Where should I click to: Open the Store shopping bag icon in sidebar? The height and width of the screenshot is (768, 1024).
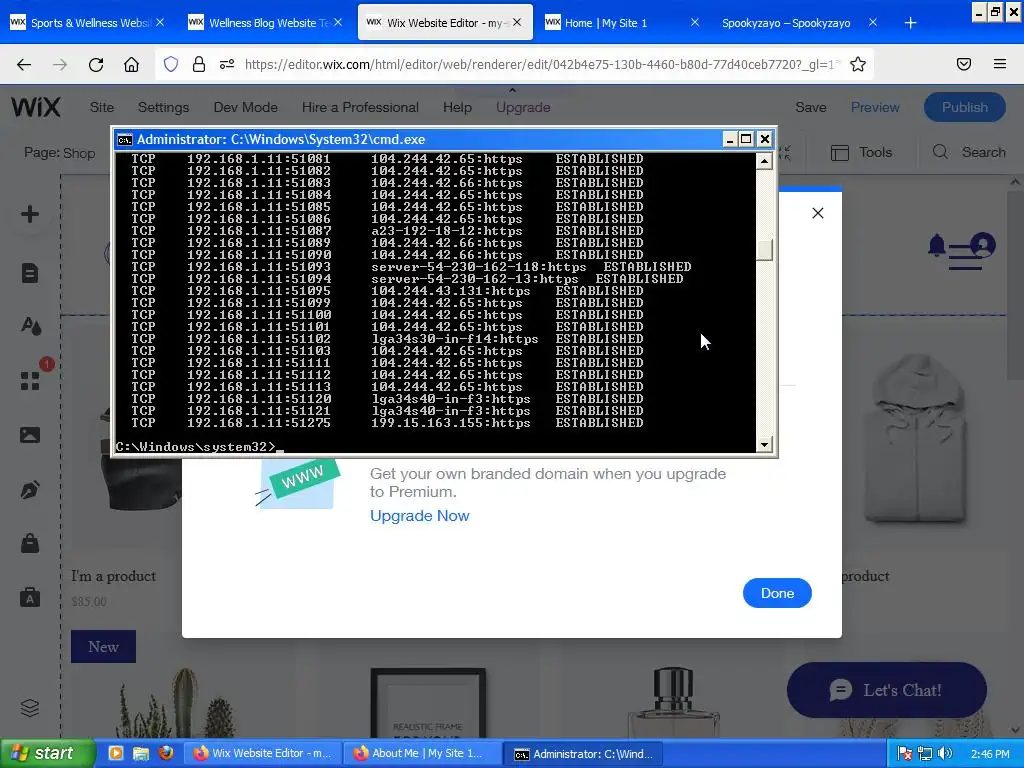point(30,543)
